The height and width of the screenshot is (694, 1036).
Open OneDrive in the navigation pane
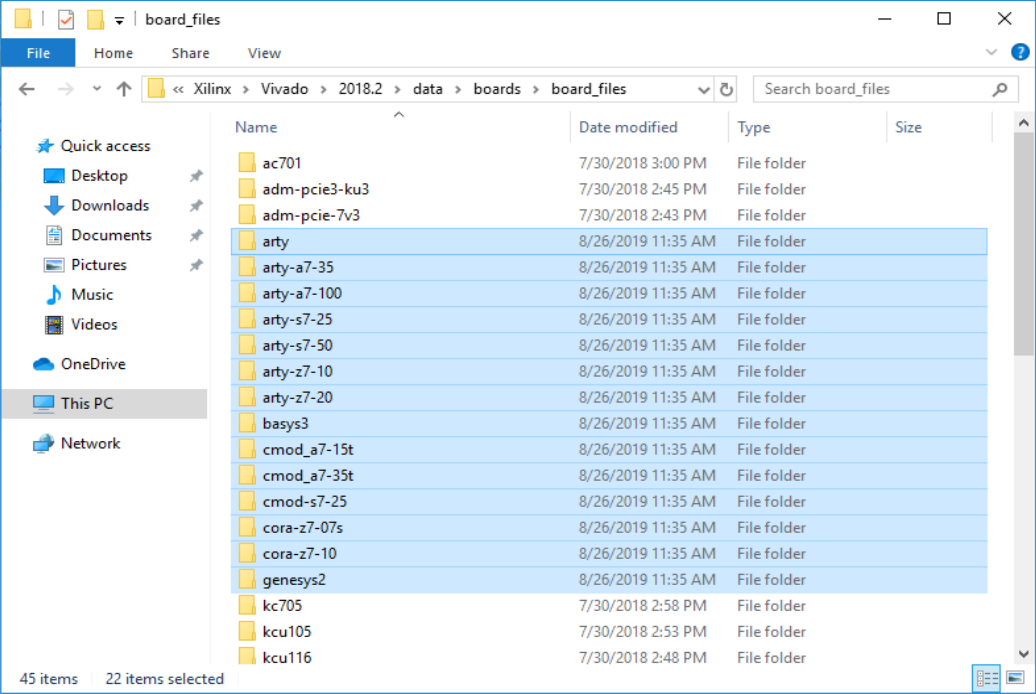92,364
